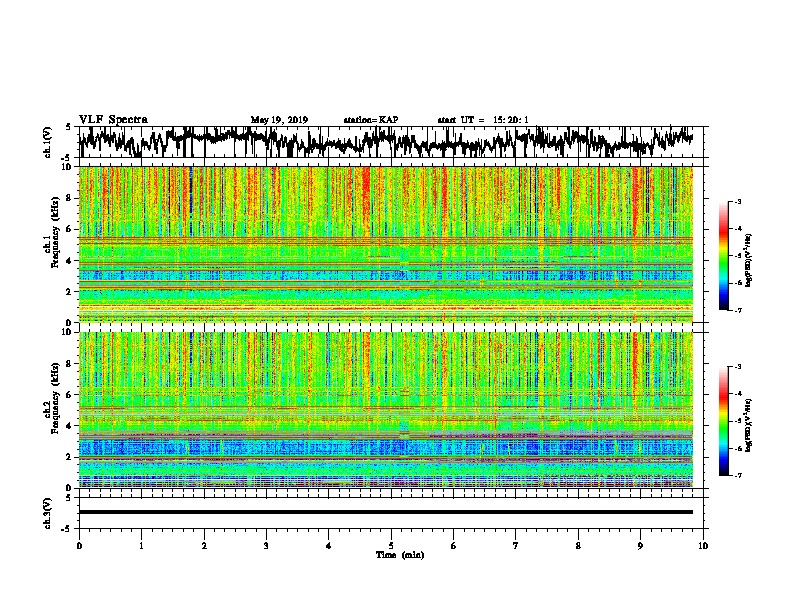Screen dimensions: 792x612
Task: Click time axis tick label "1"
Action: (141, 545)
